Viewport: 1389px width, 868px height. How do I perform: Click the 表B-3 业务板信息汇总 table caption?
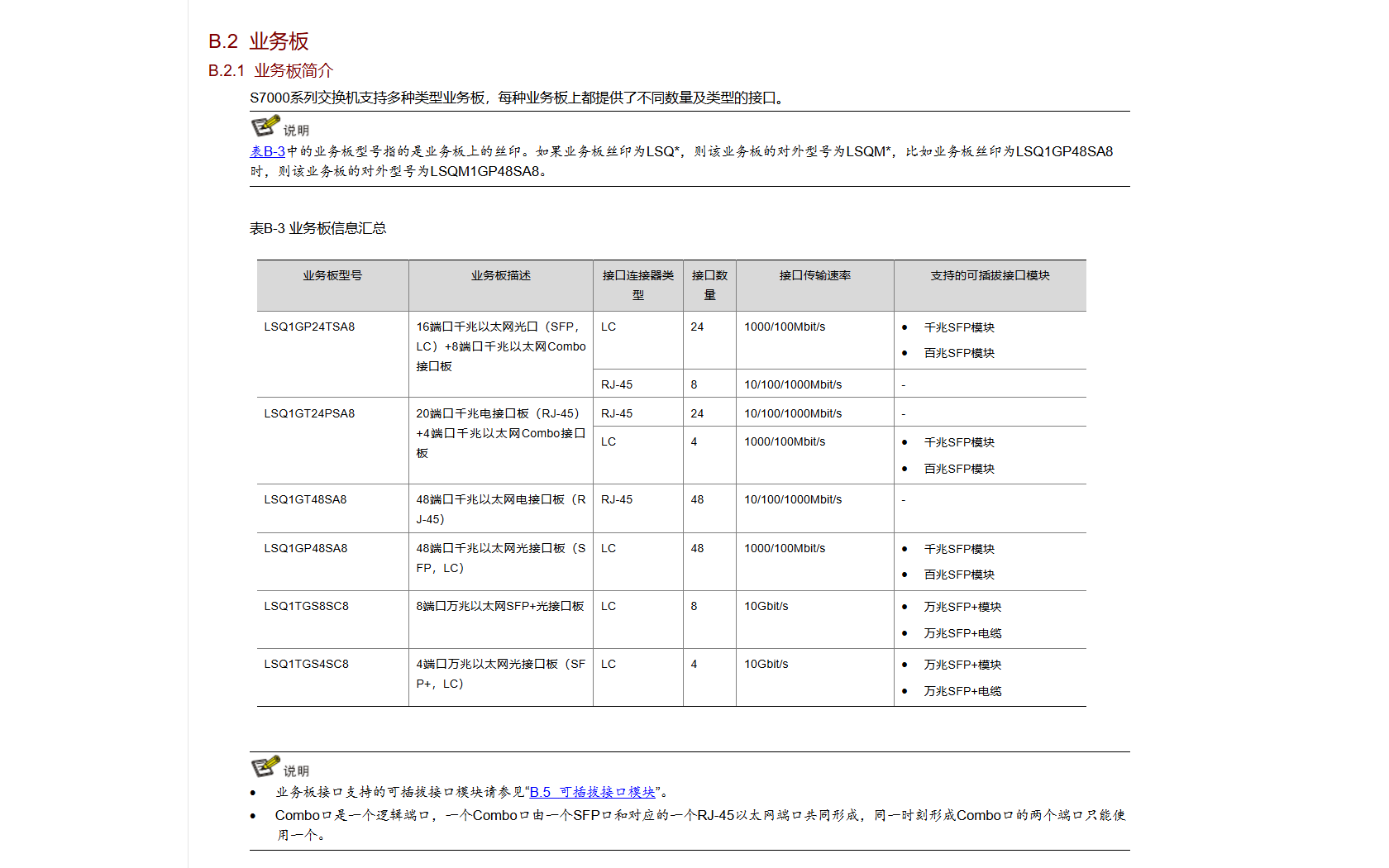point(317,228)
